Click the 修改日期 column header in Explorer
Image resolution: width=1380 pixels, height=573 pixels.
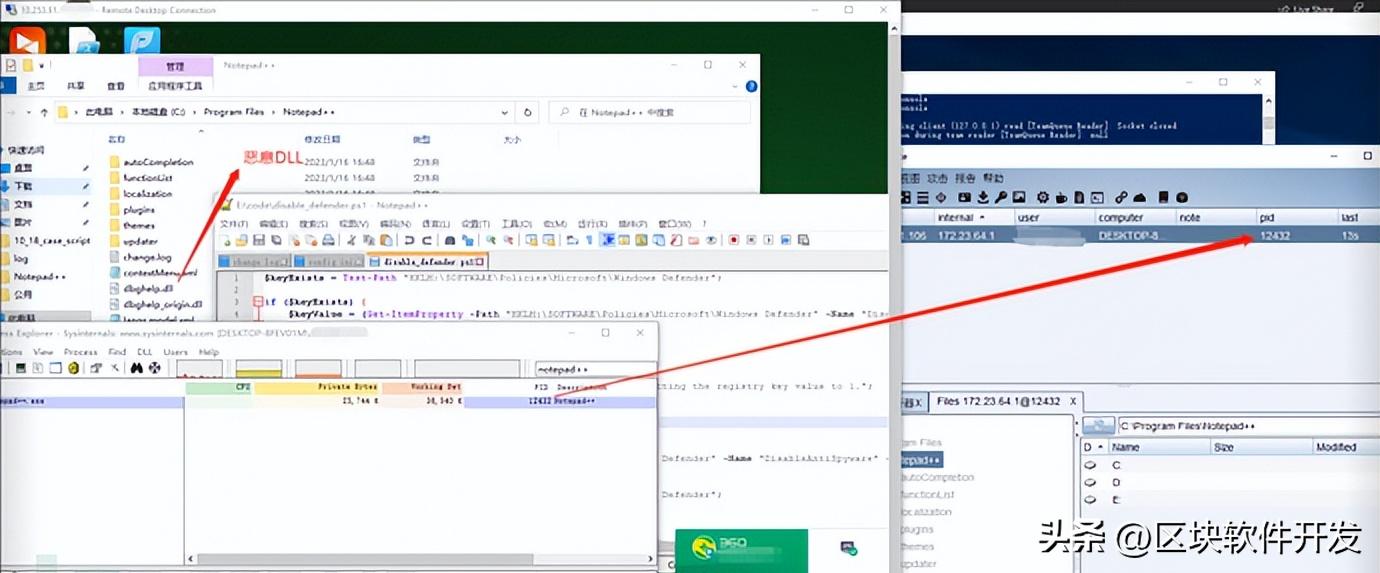point(322,139)
